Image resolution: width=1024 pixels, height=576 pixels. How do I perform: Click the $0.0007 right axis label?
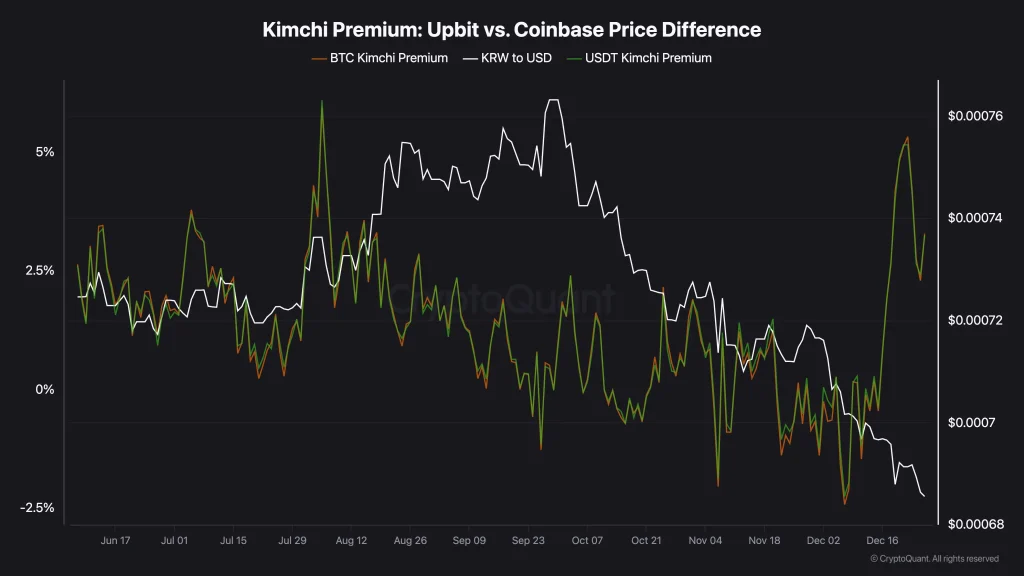click(x=972, y=423)
